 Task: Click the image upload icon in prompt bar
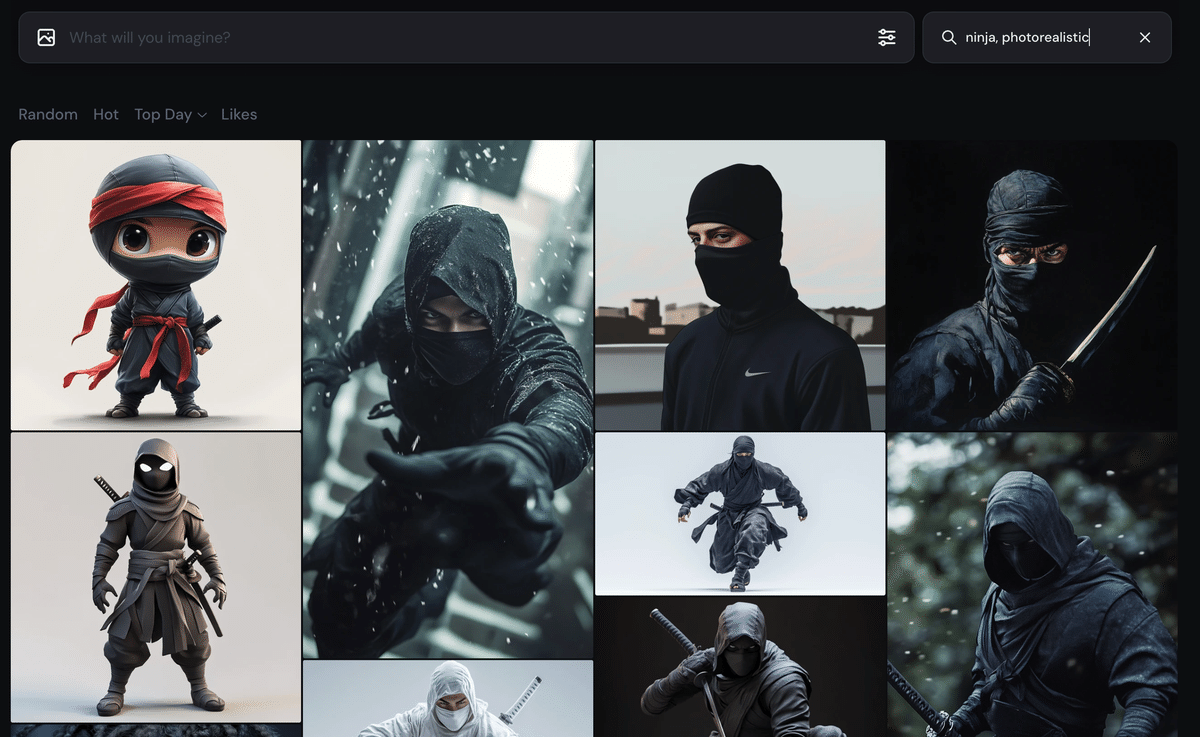click(x=46, y=37)
